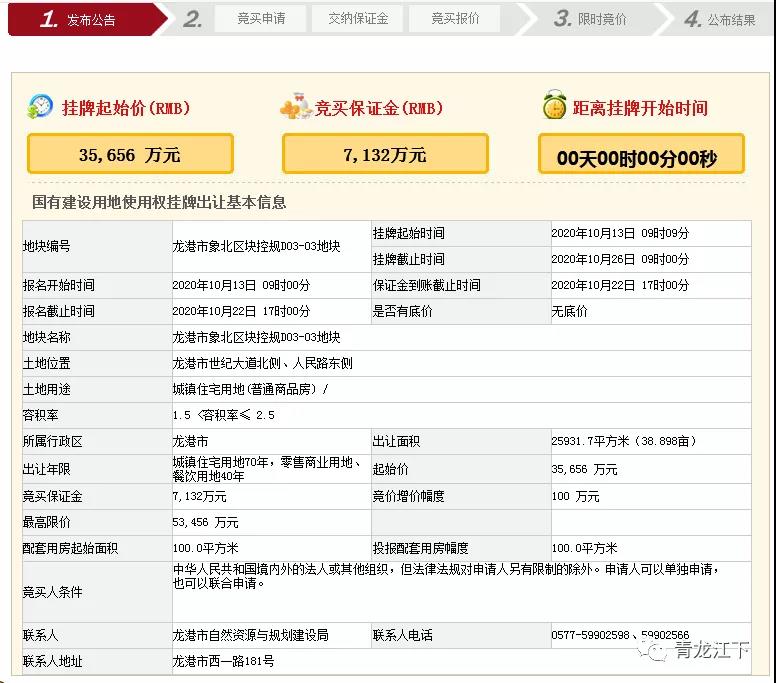Click the 最高限价 value 53,456 万元

[205, 522]
